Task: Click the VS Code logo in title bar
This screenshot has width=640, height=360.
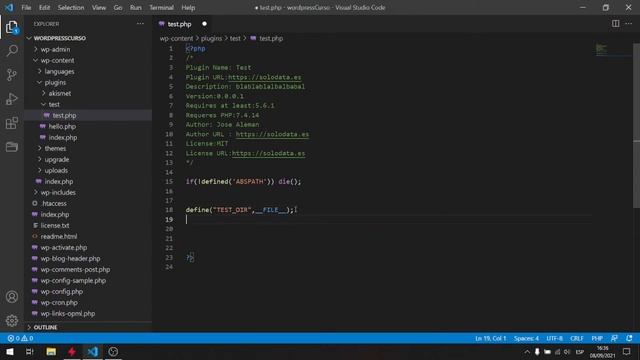Action: (9, 7)
